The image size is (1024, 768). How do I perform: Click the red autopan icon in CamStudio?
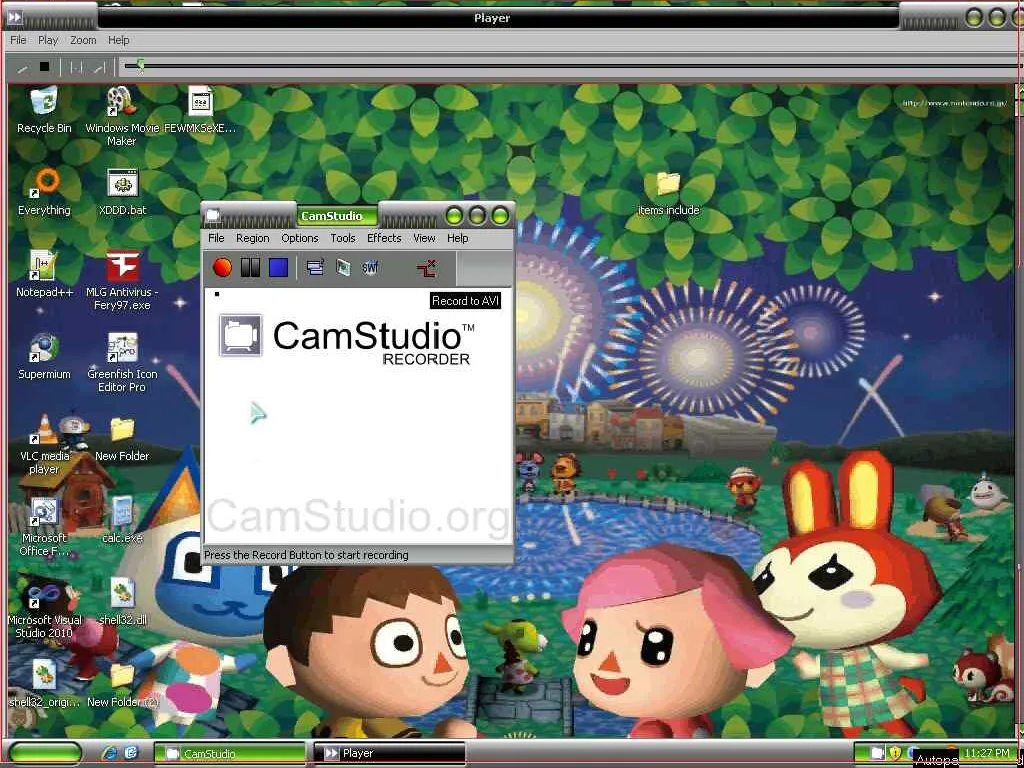pyautogui.click(x=426, y=268)
